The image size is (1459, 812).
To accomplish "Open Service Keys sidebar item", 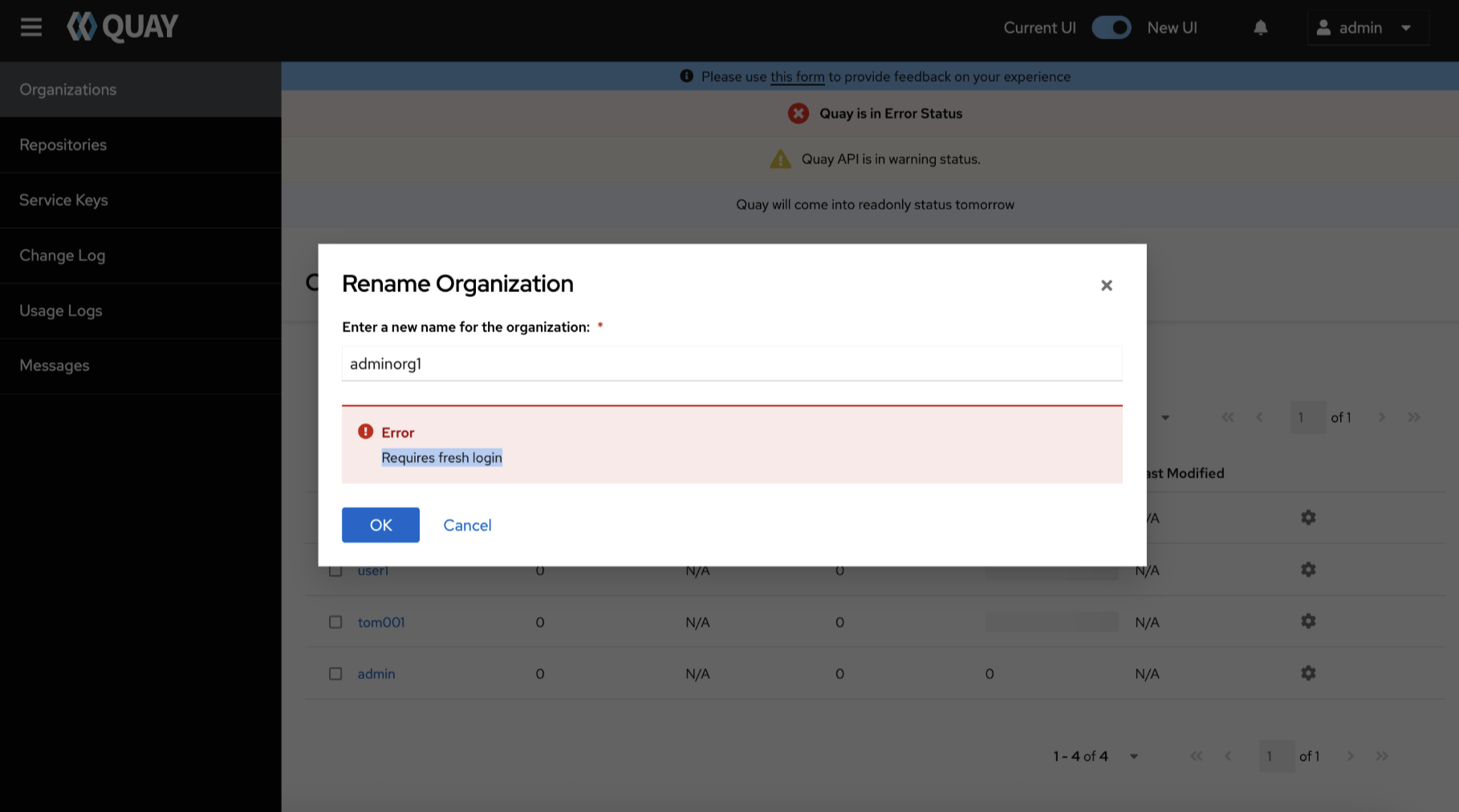I will pyautogui.click(x=63, y=201).
